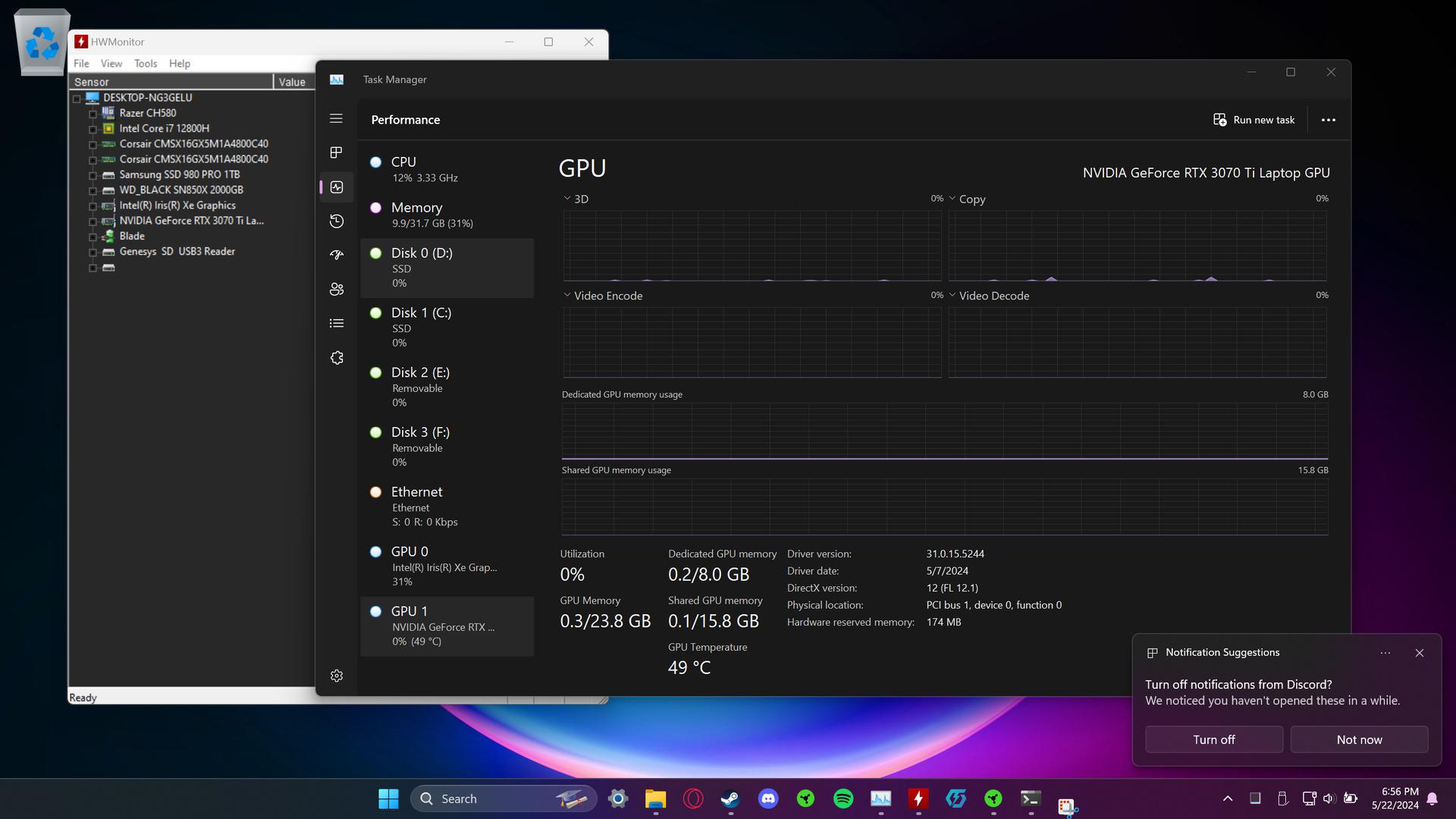The width and height of the screenshot is (1456, 819).
Task: Open the Tools menu in HWMonitor
Action: coord(146,64)
